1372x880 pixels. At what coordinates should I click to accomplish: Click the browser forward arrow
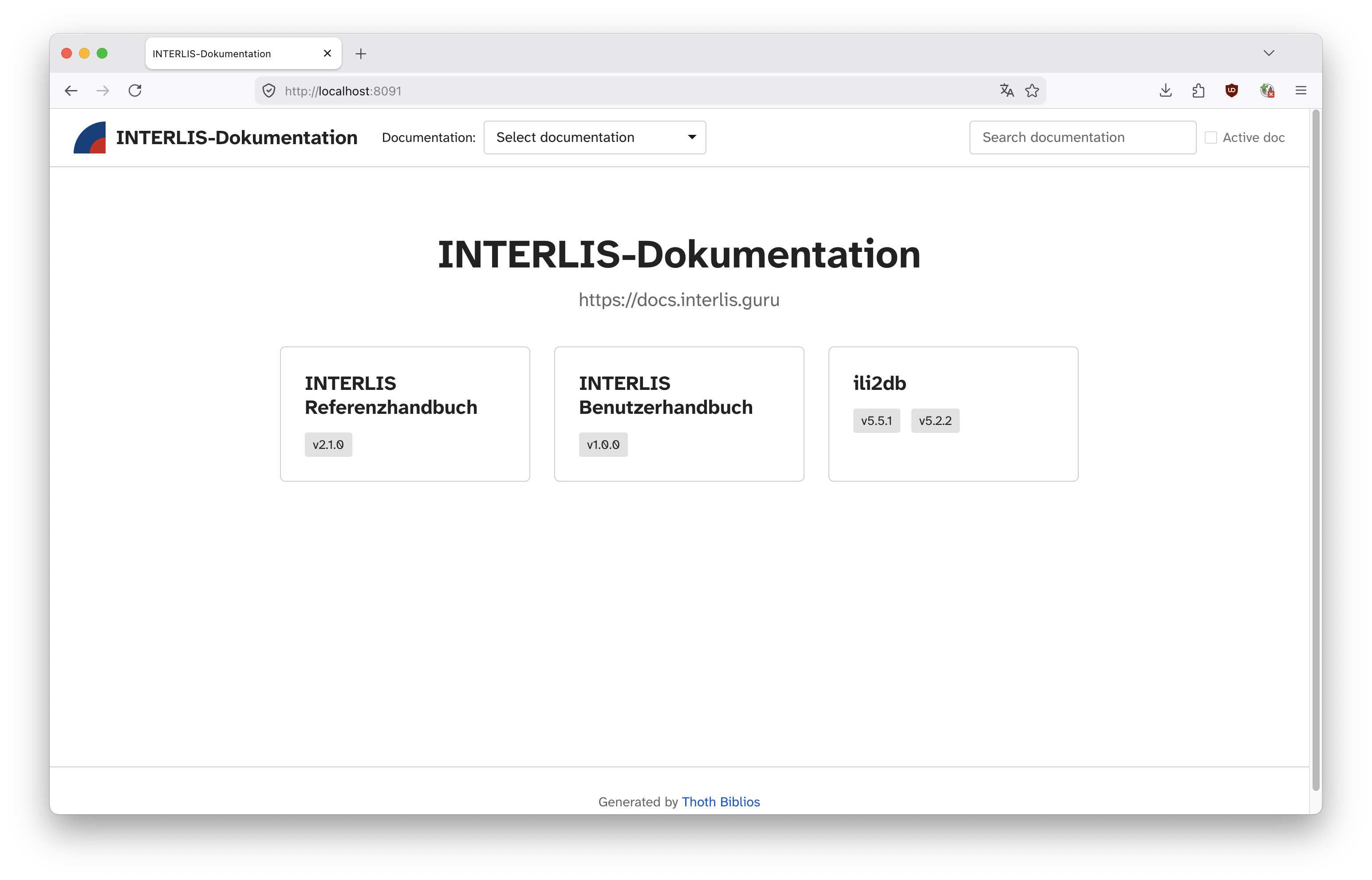click(x=103, y=90)
